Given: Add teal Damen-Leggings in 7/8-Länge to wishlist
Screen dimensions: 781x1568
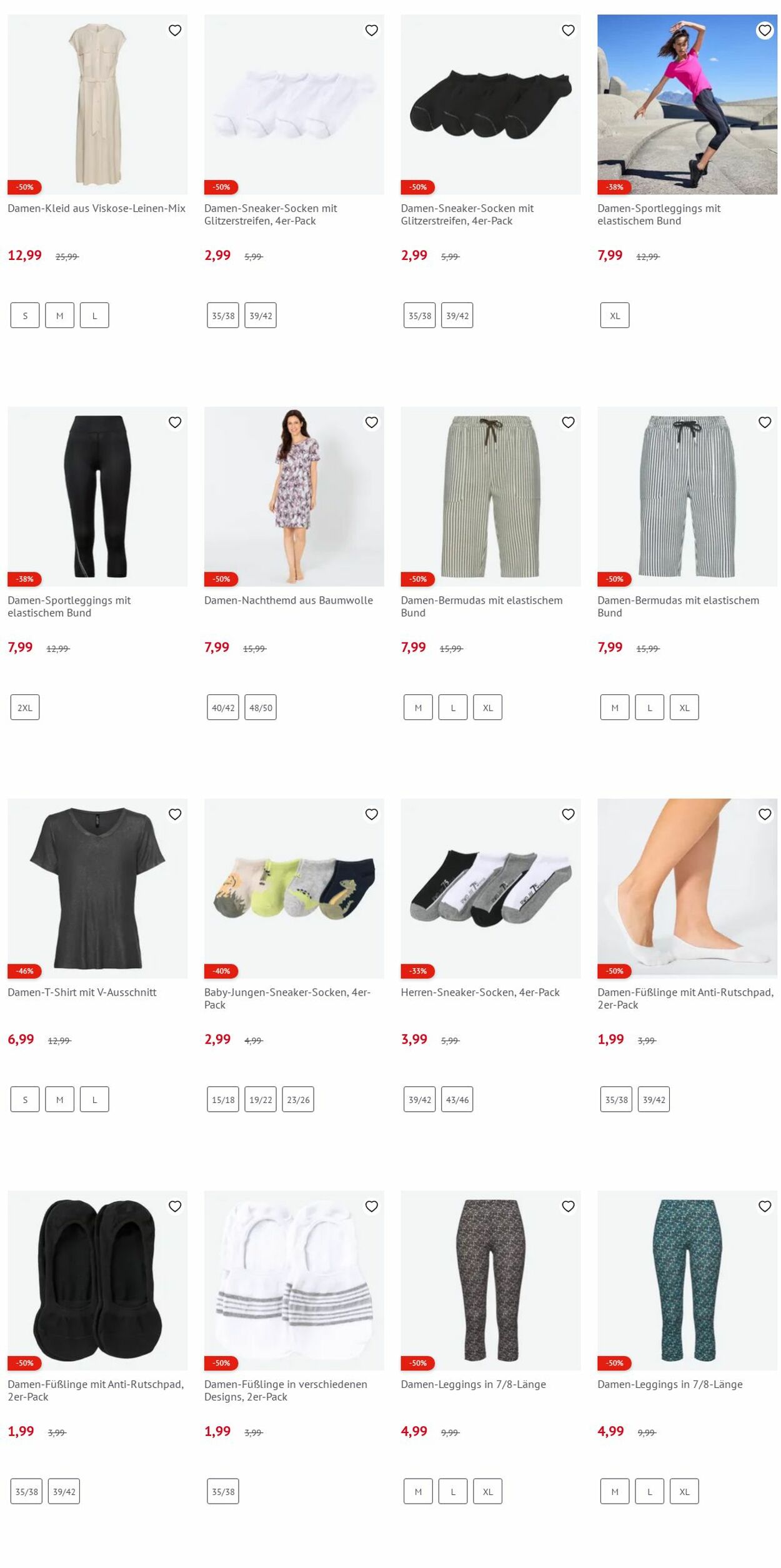Looking at the screenshot, I should 765,1206.
